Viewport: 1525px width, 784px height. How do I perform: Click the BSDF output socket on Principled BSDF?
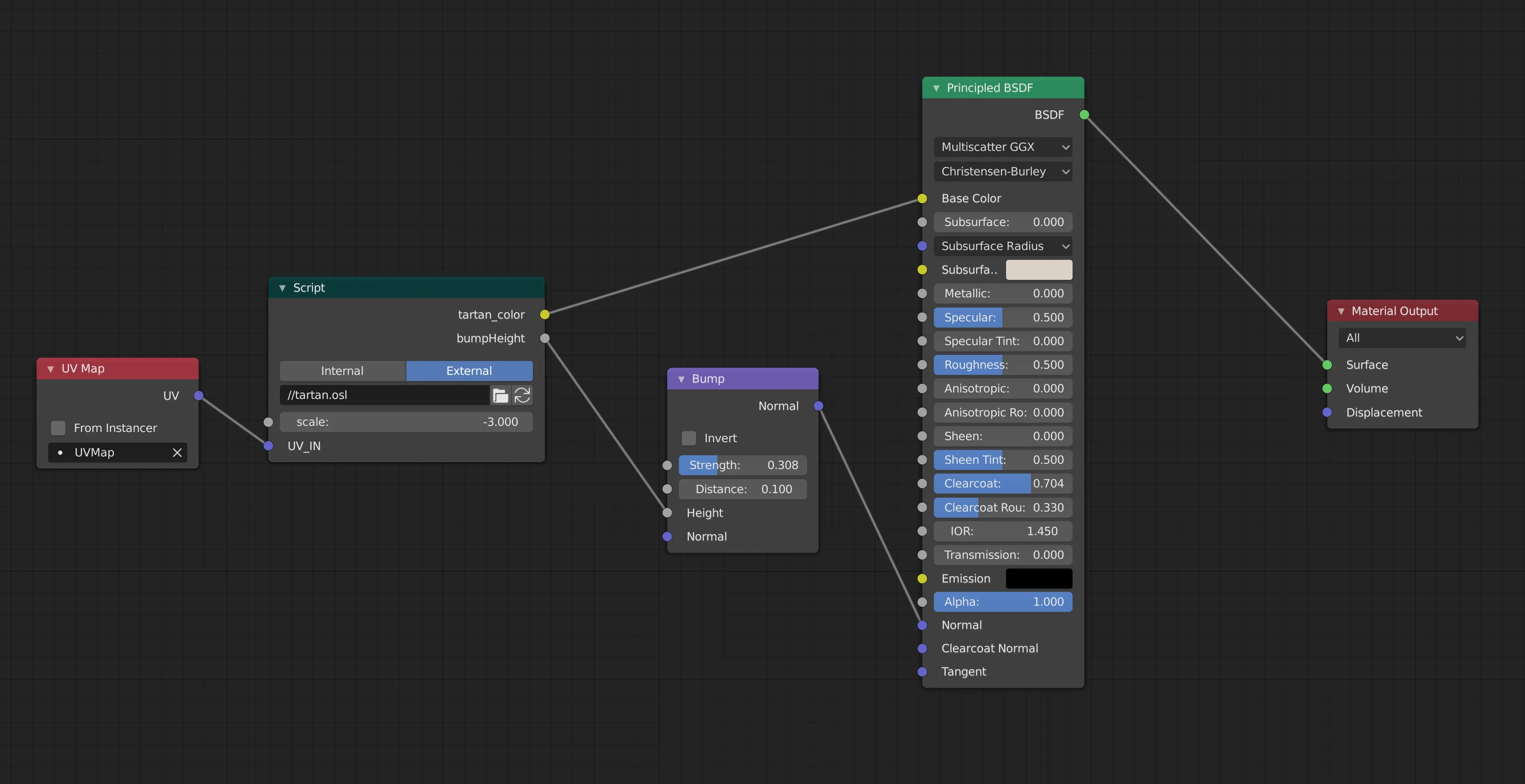pos(1084,115)
